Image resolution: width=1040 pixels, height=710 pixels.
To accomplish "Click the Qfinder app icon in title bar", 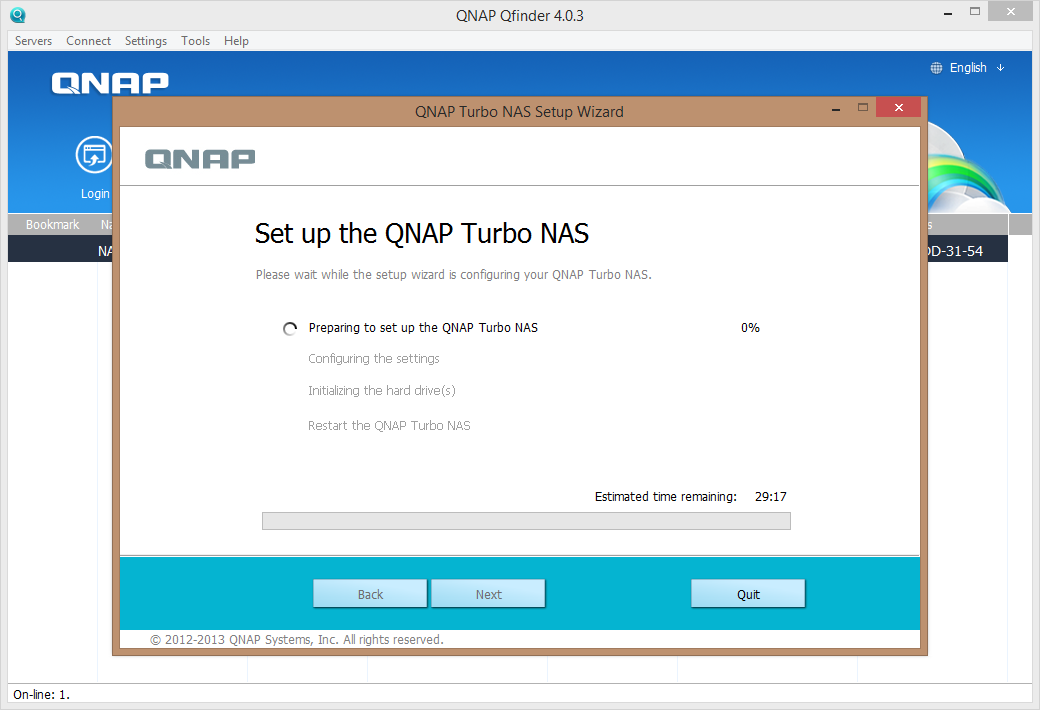I will pyautogui.click(x=18, y=15).
